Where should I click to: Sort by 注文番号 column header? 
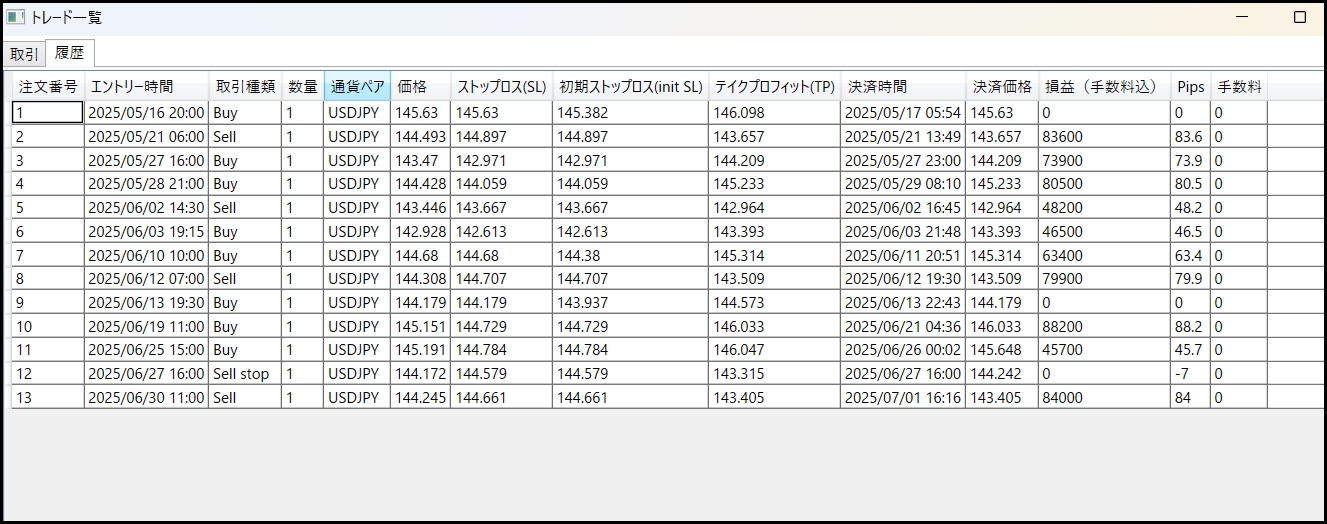(48, 87)
